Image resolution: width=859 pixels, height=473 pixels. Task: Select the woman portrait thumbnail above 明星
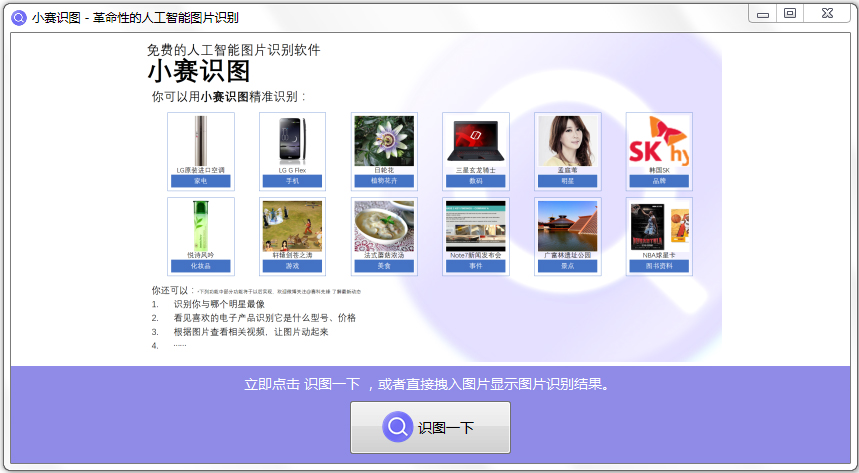(x=568, y=141)
